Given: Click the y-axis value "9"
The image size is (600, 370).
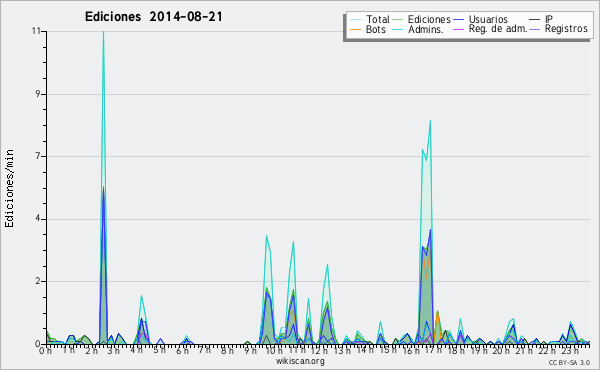Looking at the screenshot, I should [x=38, y=94].
